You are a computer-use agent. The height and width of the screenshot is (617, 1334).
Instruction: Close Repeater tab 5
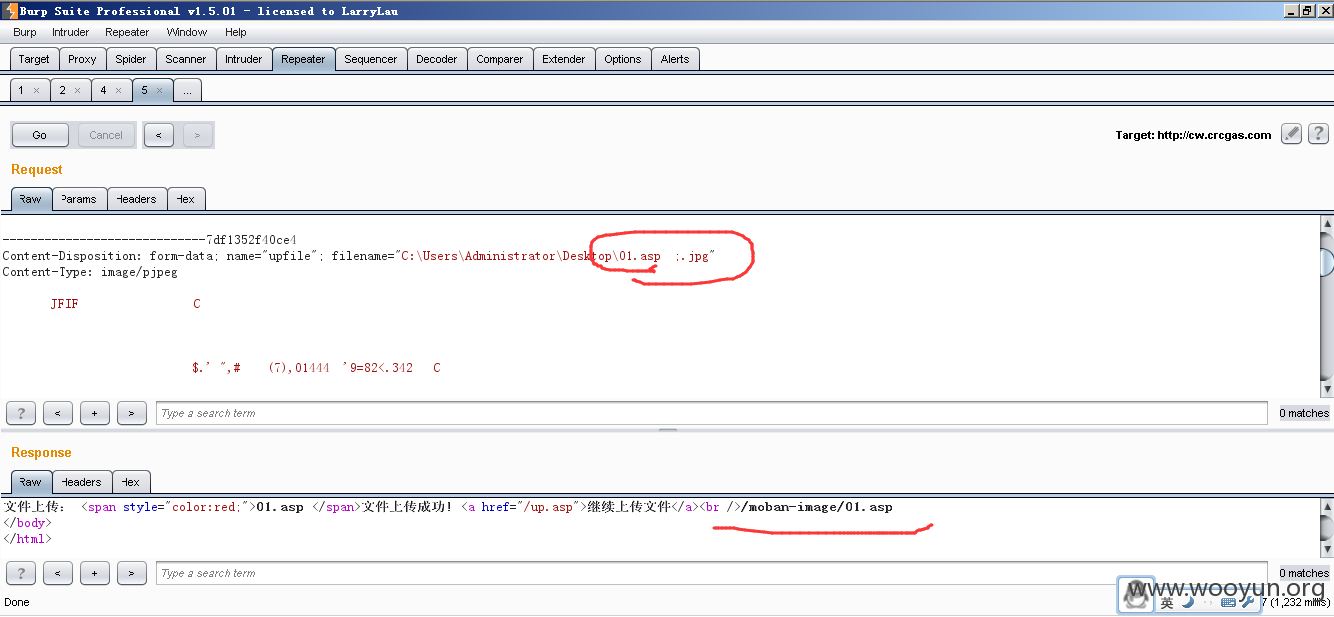tap(159, 90)
